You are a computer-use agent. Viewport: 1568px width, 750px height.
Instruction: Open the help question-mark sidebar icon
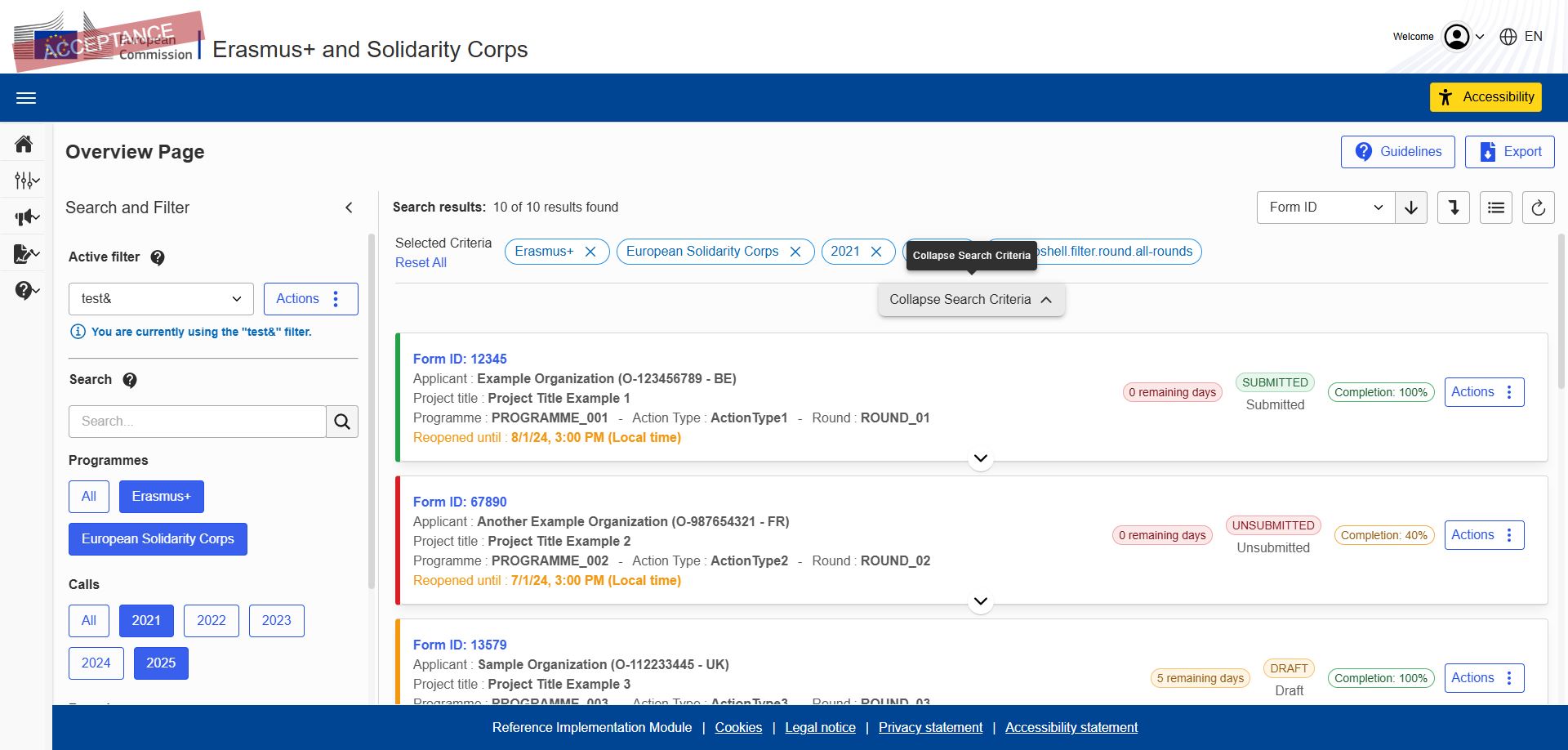tap(26, 290)
